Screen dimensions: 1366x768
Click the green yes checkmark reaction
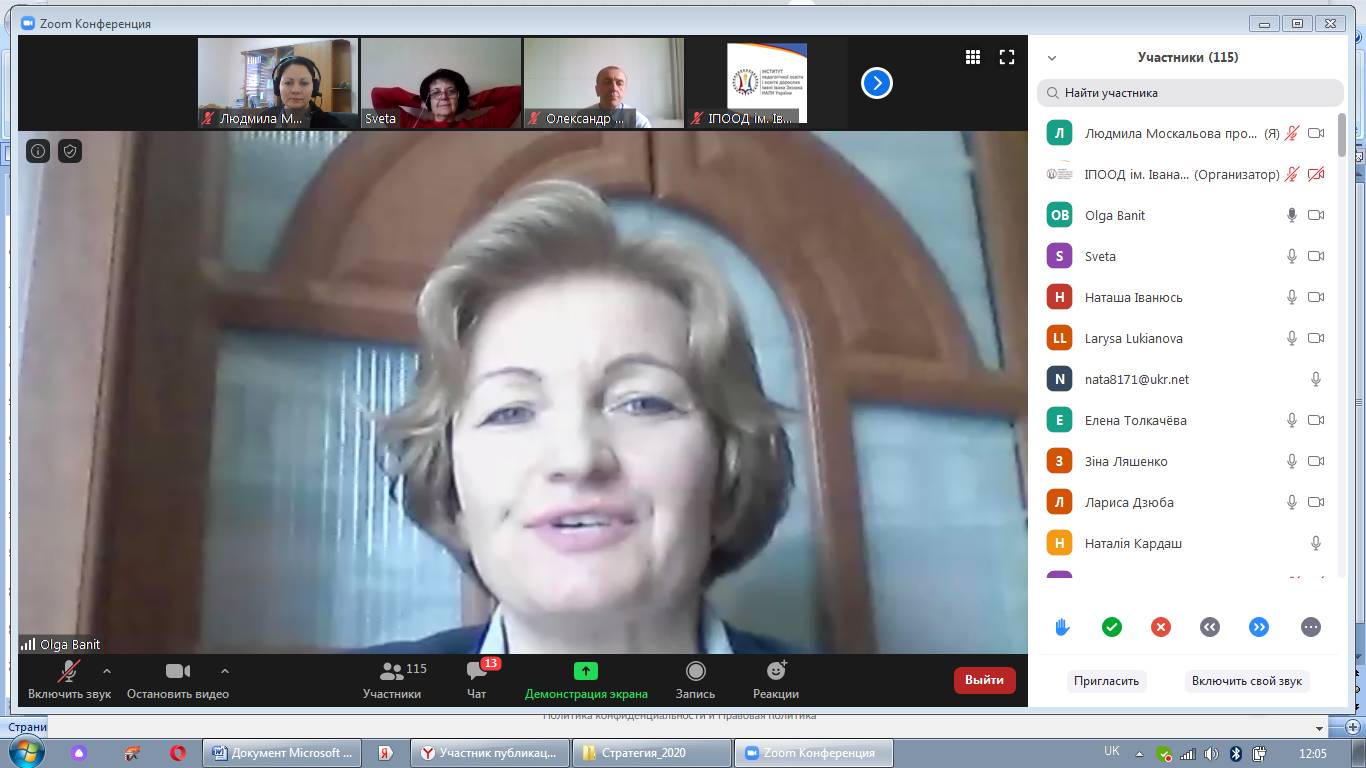[1111, 627]
